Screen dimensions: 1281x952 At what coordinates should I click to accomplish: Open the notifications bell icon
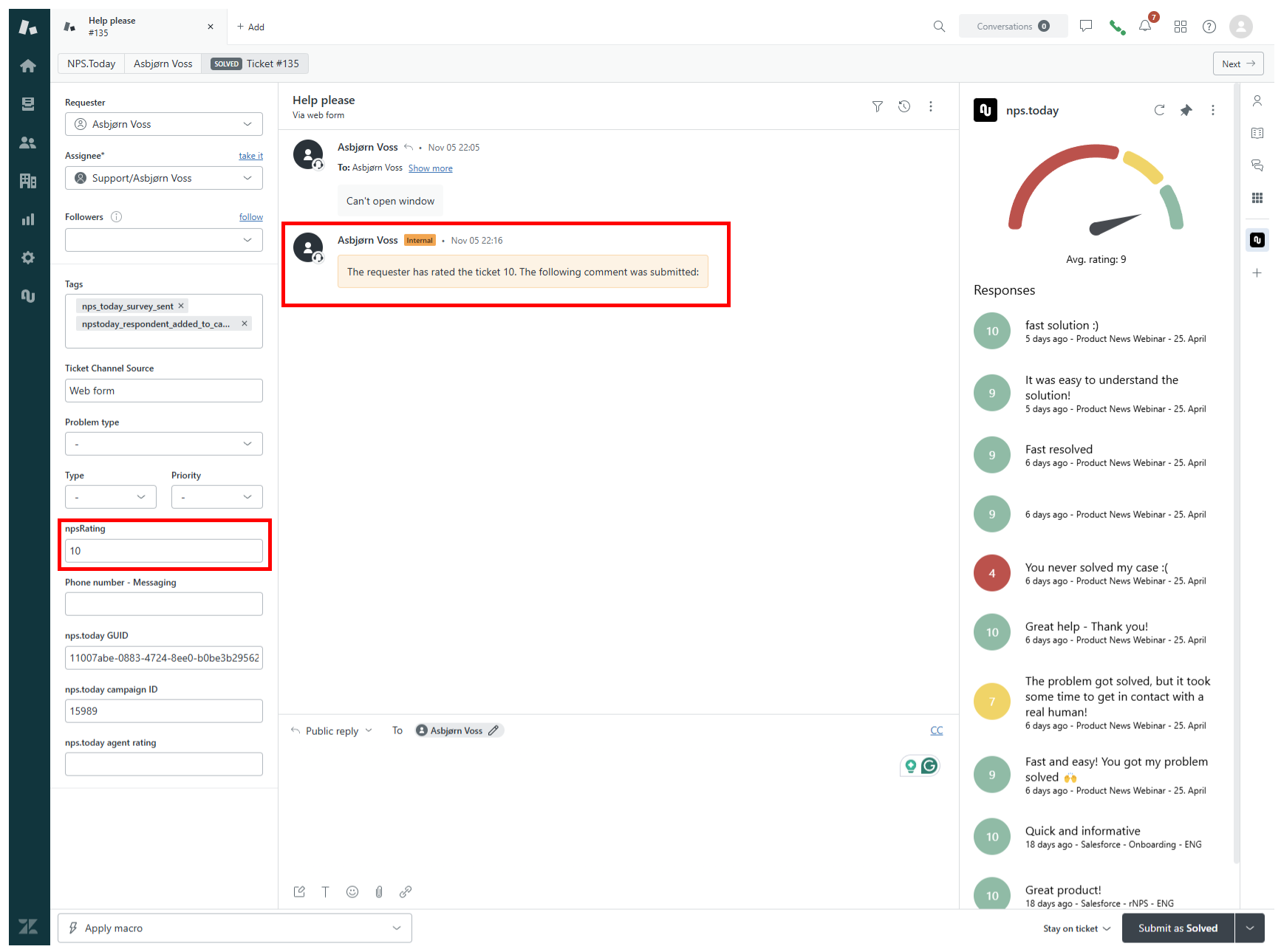click(x=1145, y=27)
